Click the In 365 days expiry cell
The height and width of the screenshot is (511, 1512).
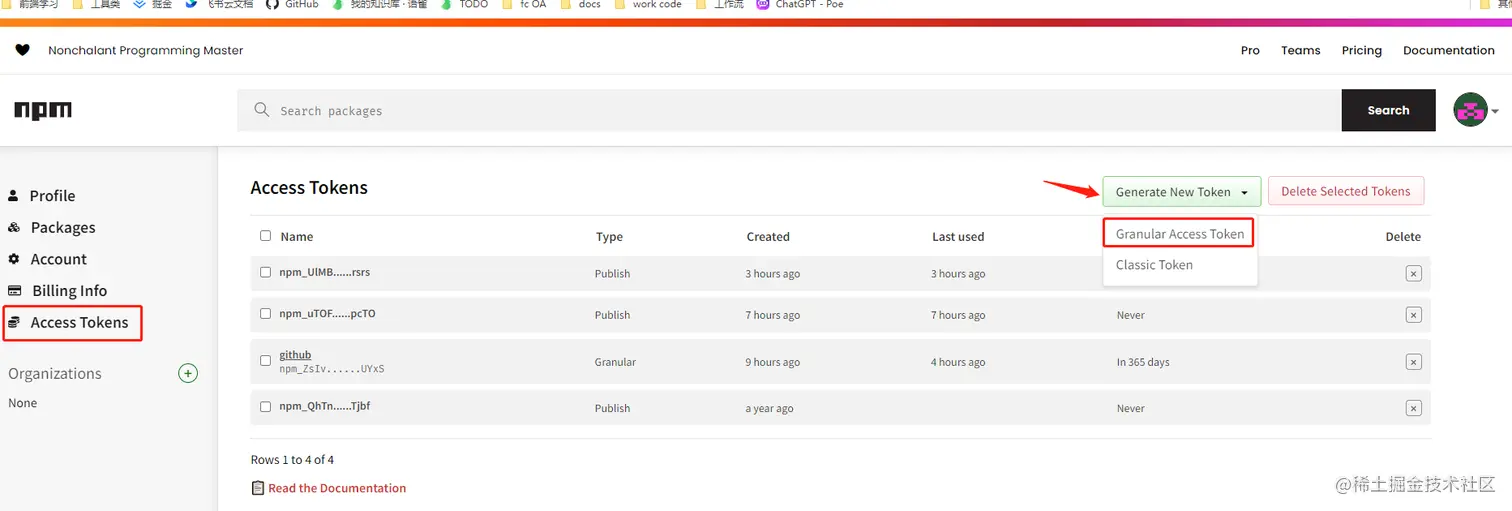click(x=1143, y=362)
